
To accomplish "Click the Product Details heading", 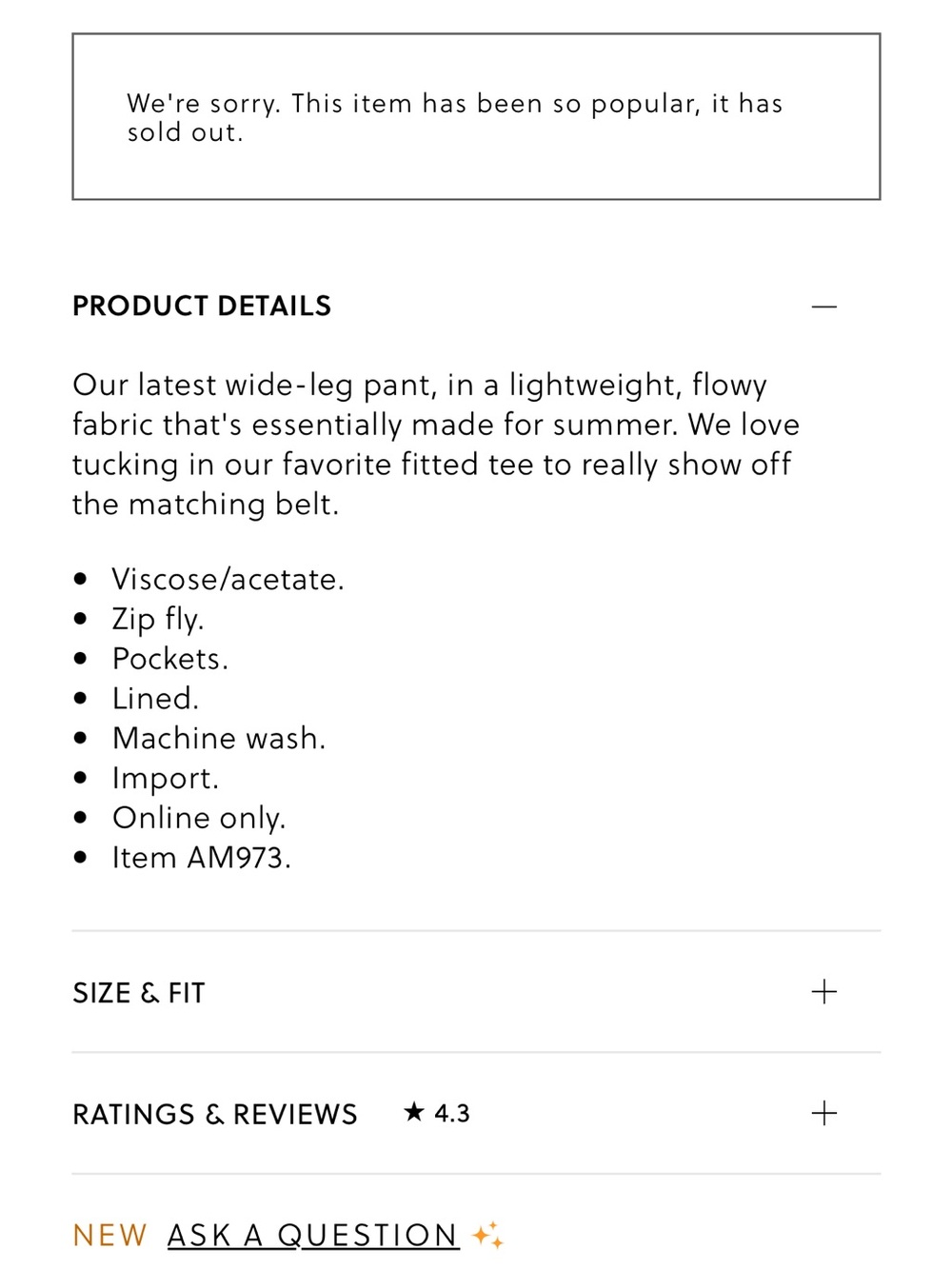I will 202,307.
